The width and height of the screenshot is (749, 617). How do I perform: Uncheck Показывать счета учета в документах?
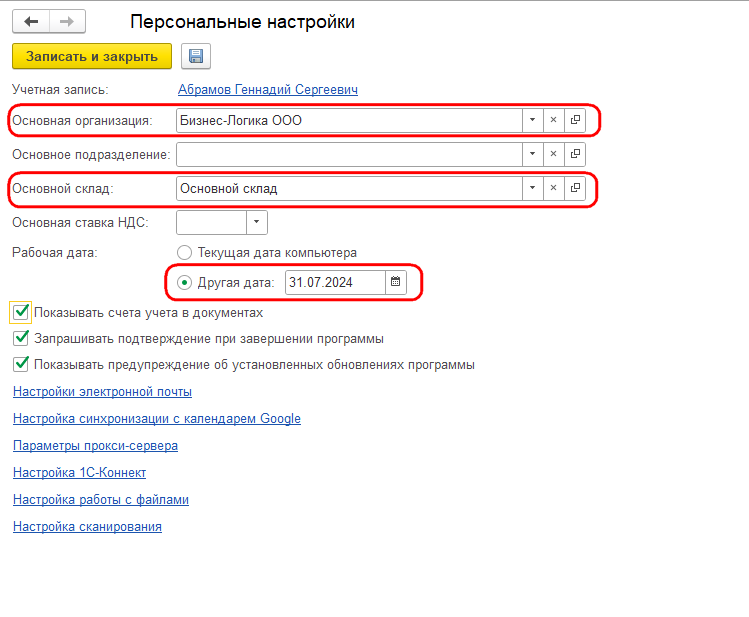[x=21, y=312]
